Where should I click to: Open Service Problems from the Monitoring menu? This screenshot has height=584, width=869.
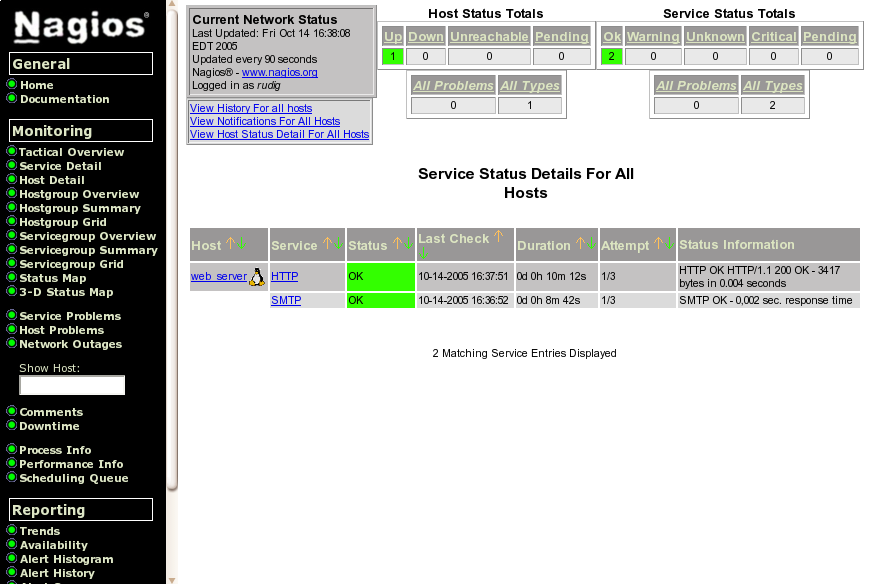tap(70, 316)
